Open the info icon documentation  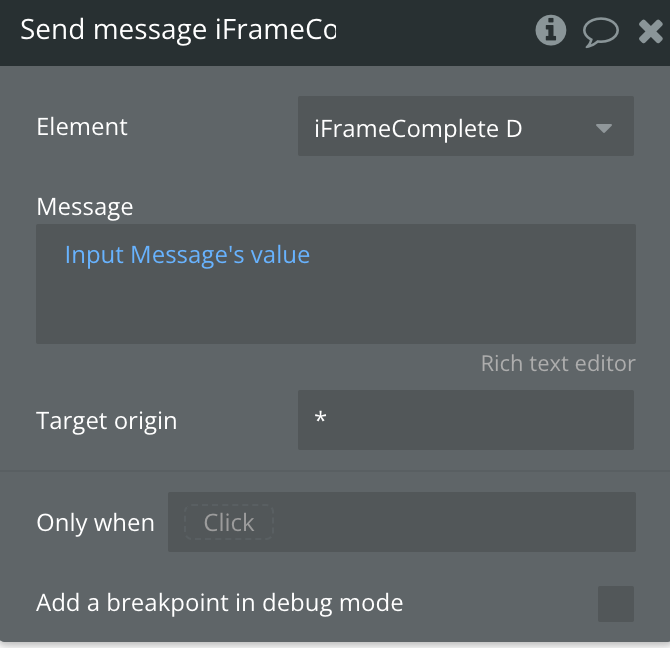pyautogui.click(x=550, y=30)
